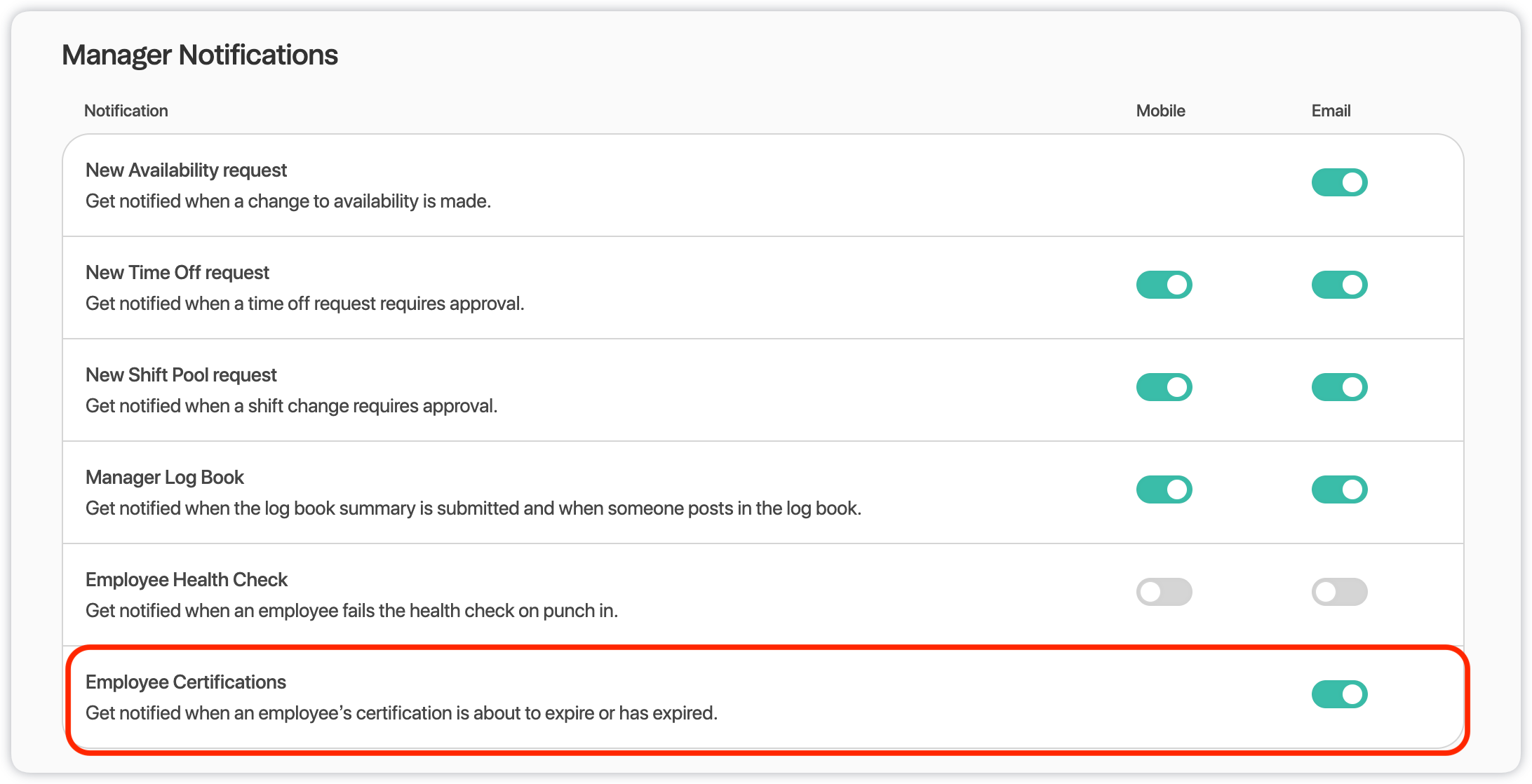Turn off Mobile for New Time Off request
The width and height of the screenshot is (1532, 784).
coord(1164,285)
